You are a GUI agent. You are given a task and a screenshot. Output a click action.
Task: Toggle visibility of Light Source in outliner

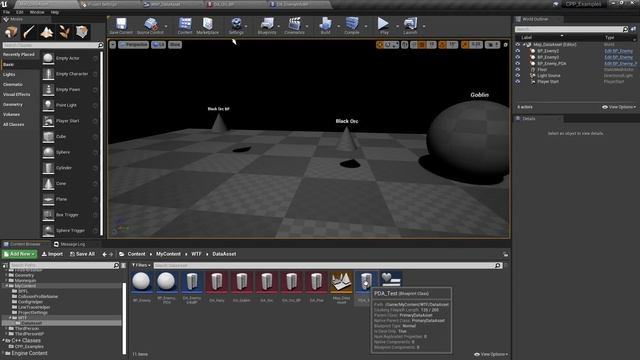coord(518,76)
